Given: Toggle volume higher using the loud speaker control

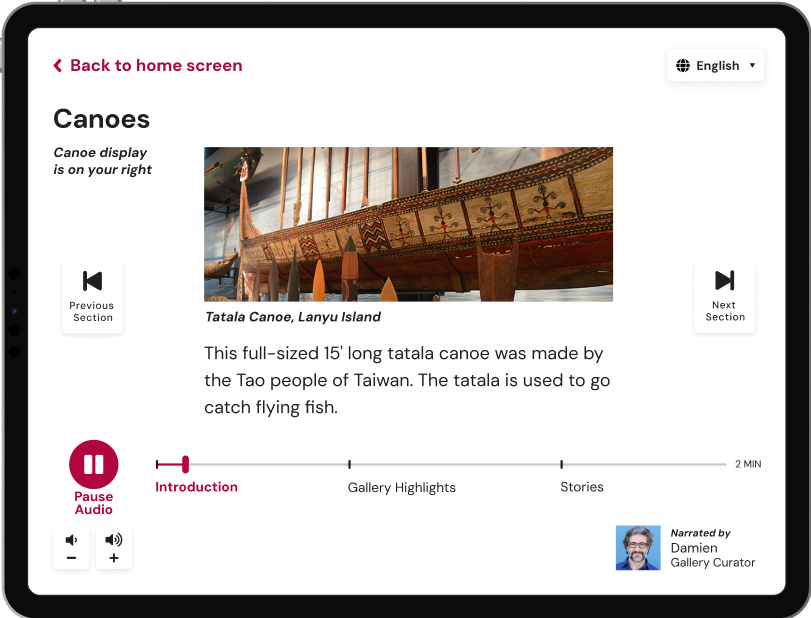Looking at the screenshot, I should pyautogui.click(x=114, y=547).
